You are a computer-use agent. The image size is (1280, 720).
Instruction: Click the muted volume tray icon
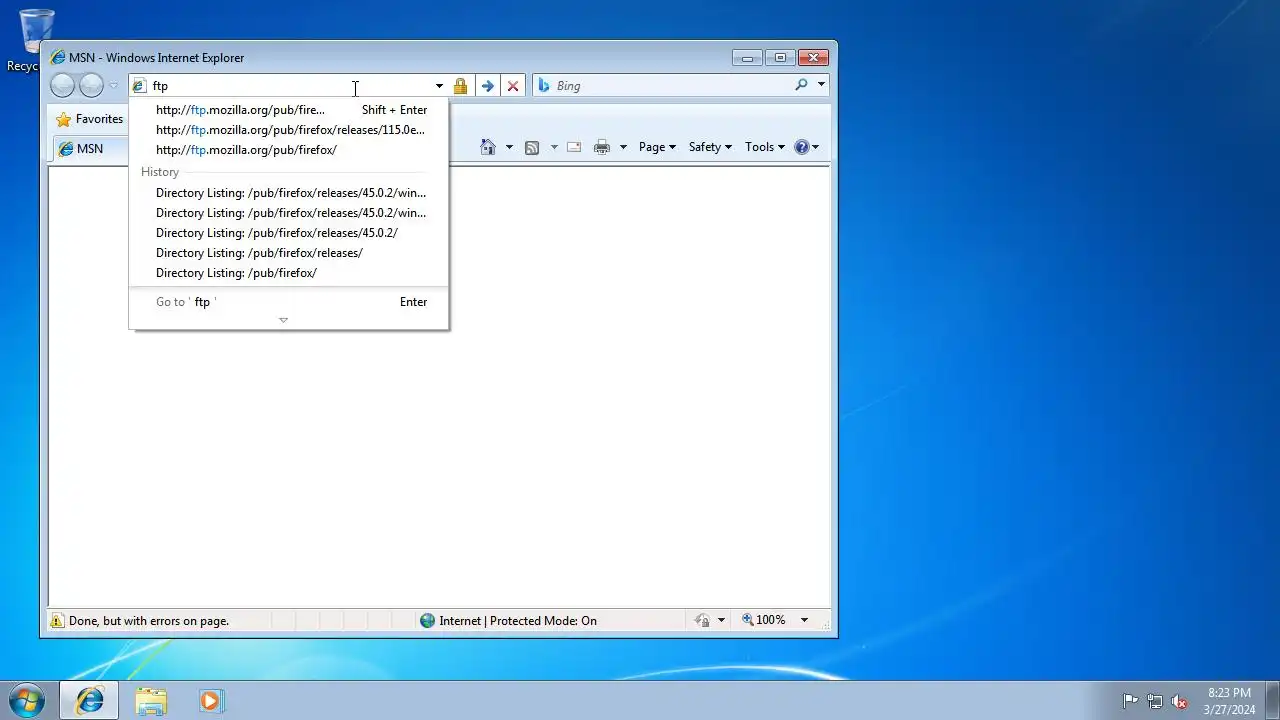pos(1180,701)
